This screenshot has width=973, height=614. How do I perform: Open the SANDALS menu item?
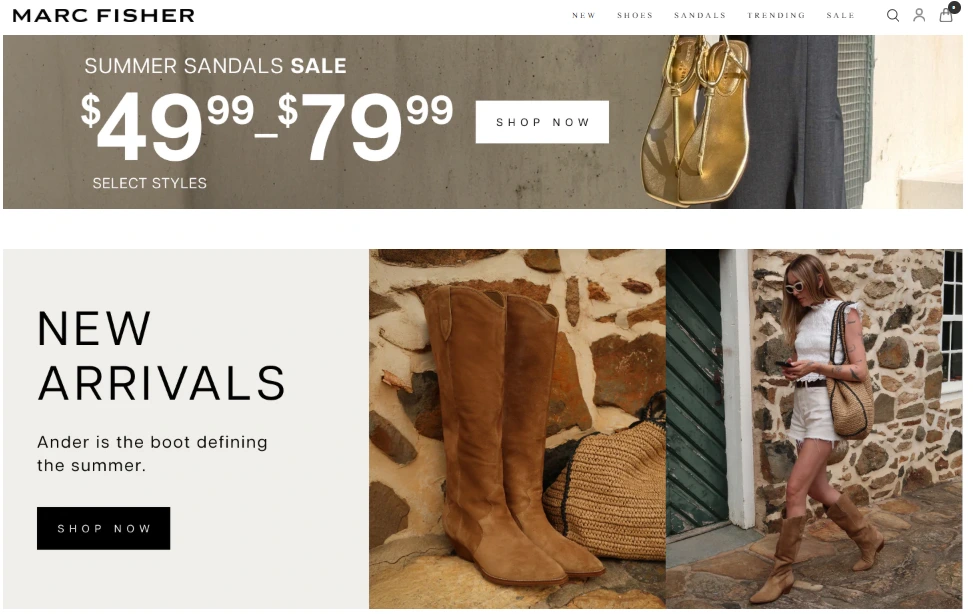point(700,16)
